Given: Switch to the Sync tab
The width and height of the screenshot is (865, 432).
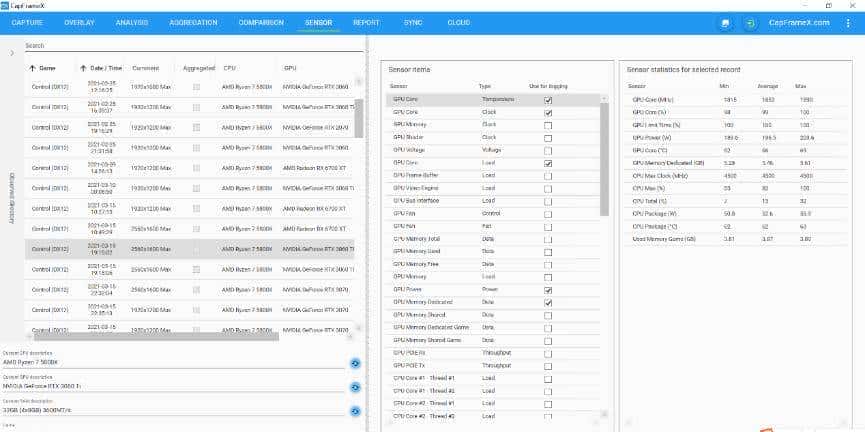Looking at the screenshot, I should pos(413,23).
